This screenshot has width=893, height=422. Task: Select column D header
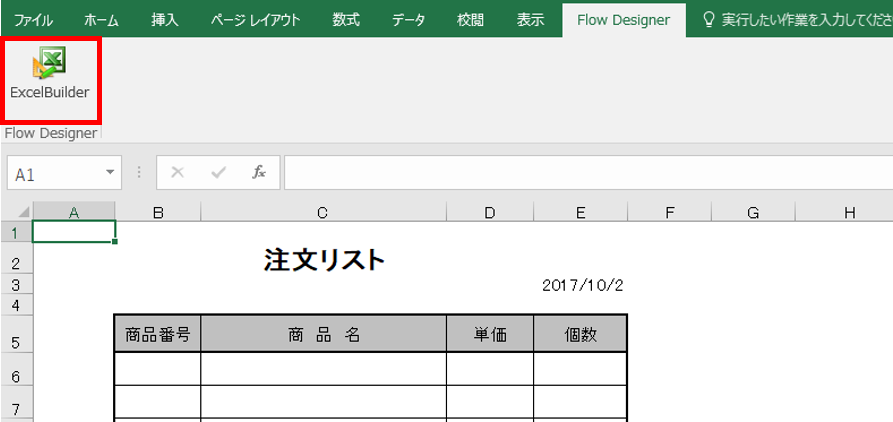click(490, 212)
